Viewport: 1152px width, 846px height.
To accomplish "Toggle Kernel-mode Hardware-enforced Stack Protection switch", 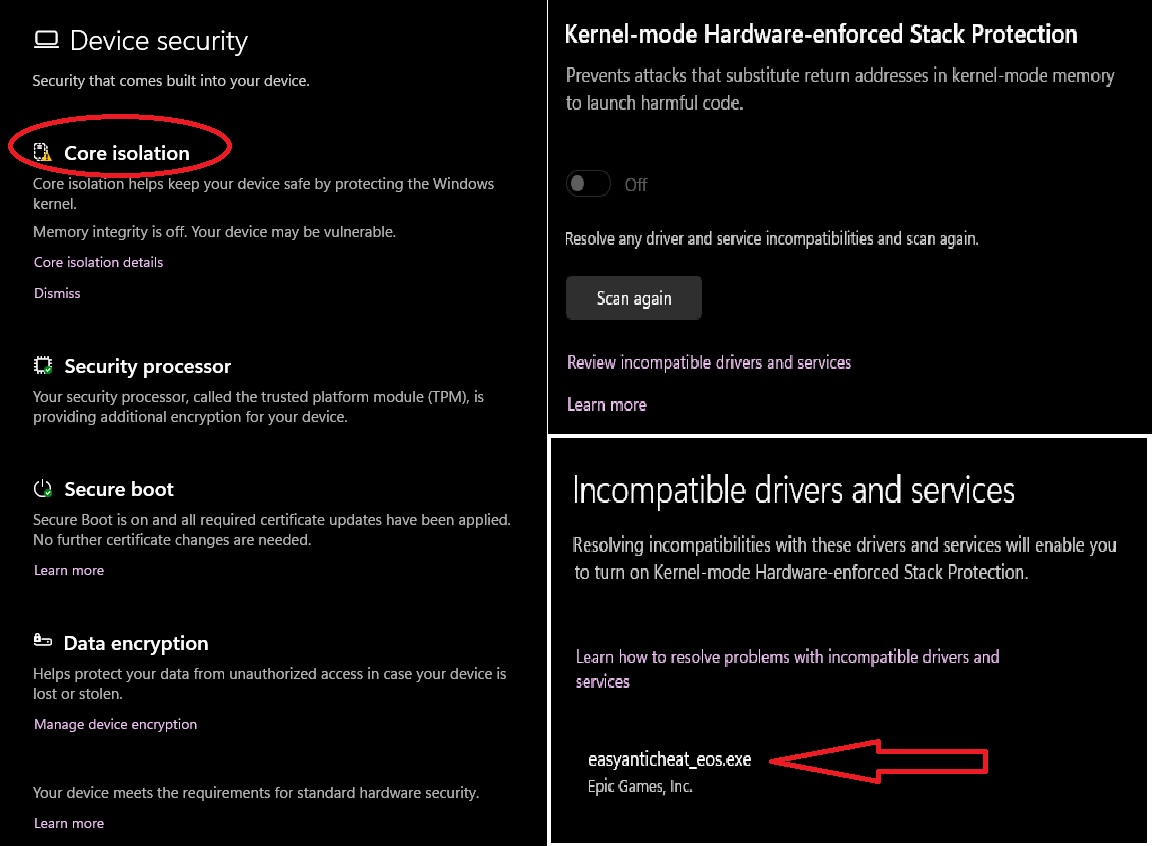I will click(588, 184).
